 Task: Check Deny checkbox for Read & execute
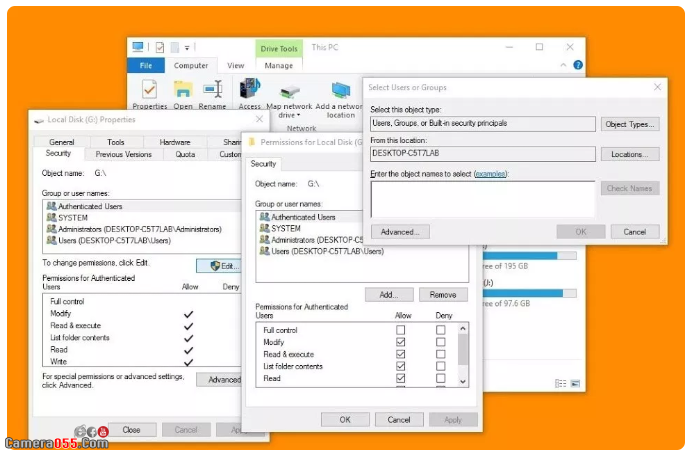tap(440, 354)
